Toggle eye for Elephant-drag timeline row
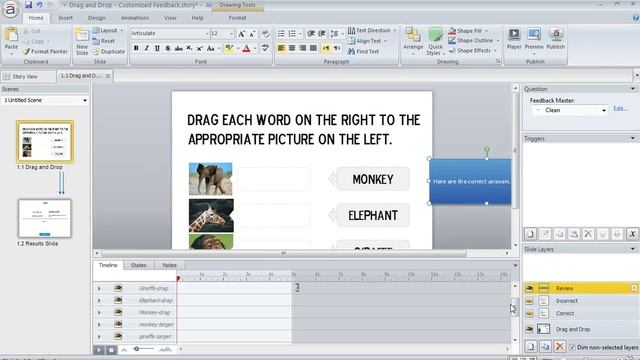The height and width of the screenshot is (360, 640). [118, 300]
